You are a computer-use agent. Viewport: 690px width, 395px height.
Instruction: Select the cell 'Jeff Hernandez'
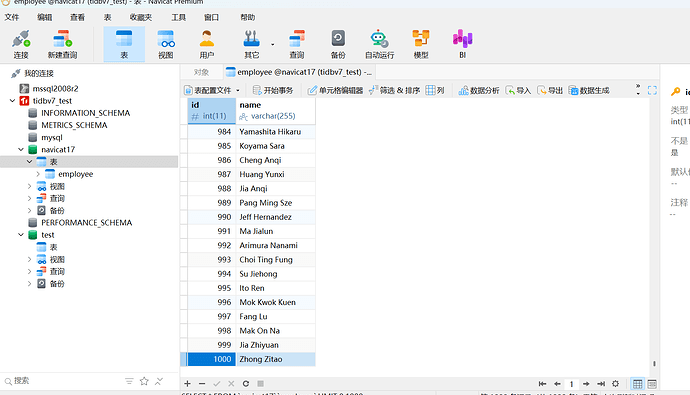[275, 217]
